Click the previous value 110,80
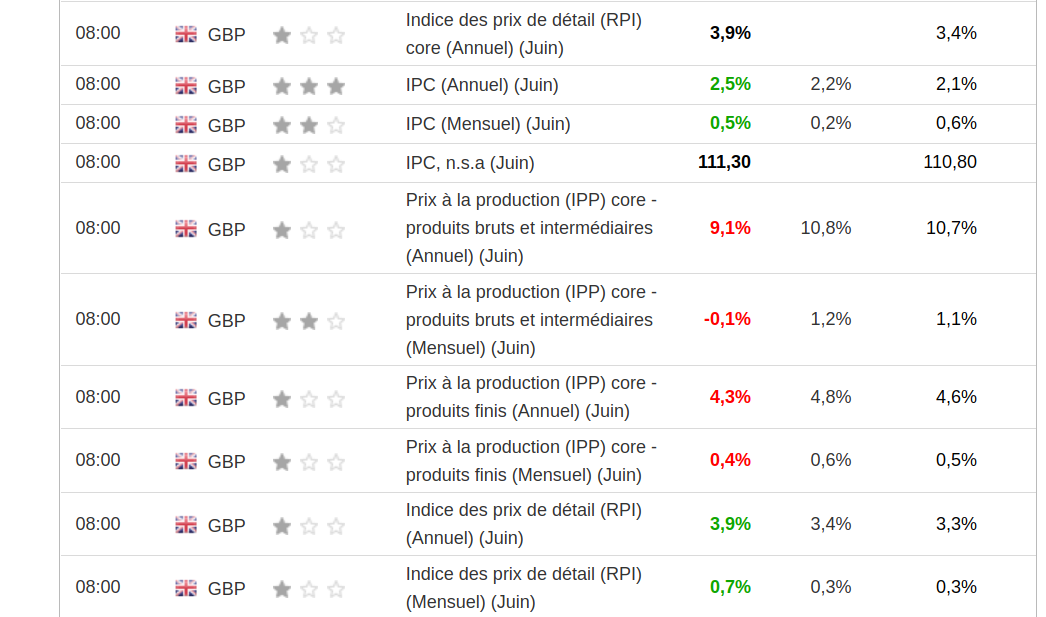The width and height of the screenshot is (1046, 617). coord(950,162)
